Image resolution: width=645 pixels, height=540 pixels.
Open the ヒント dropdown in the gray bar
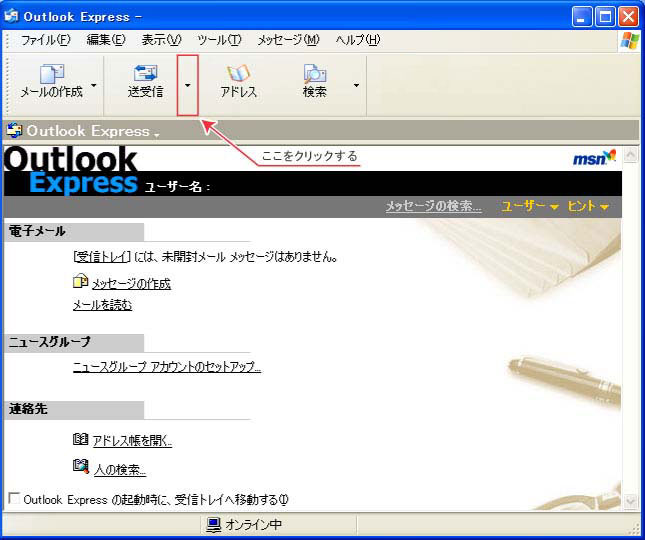coord(588,206)
